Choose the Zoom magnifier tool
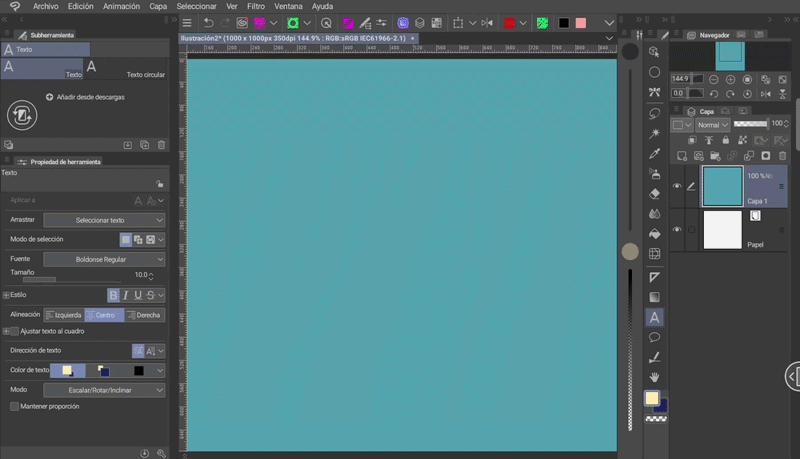The width and height of the screenshot is (800, 459). (654, 52)
